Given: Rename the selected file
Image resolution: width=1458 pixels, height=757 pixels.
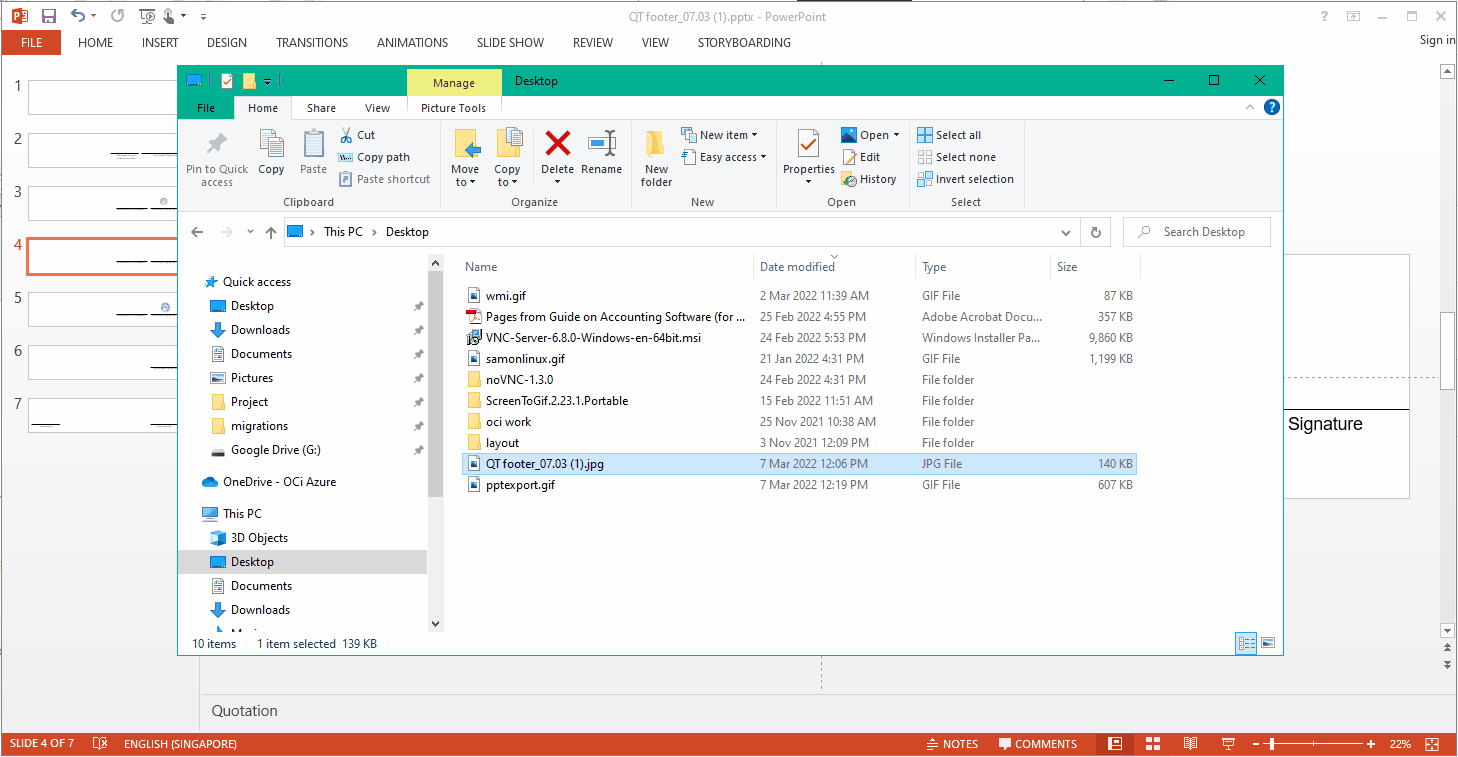Looking at the screenshot, I should (x=601, y=153).
